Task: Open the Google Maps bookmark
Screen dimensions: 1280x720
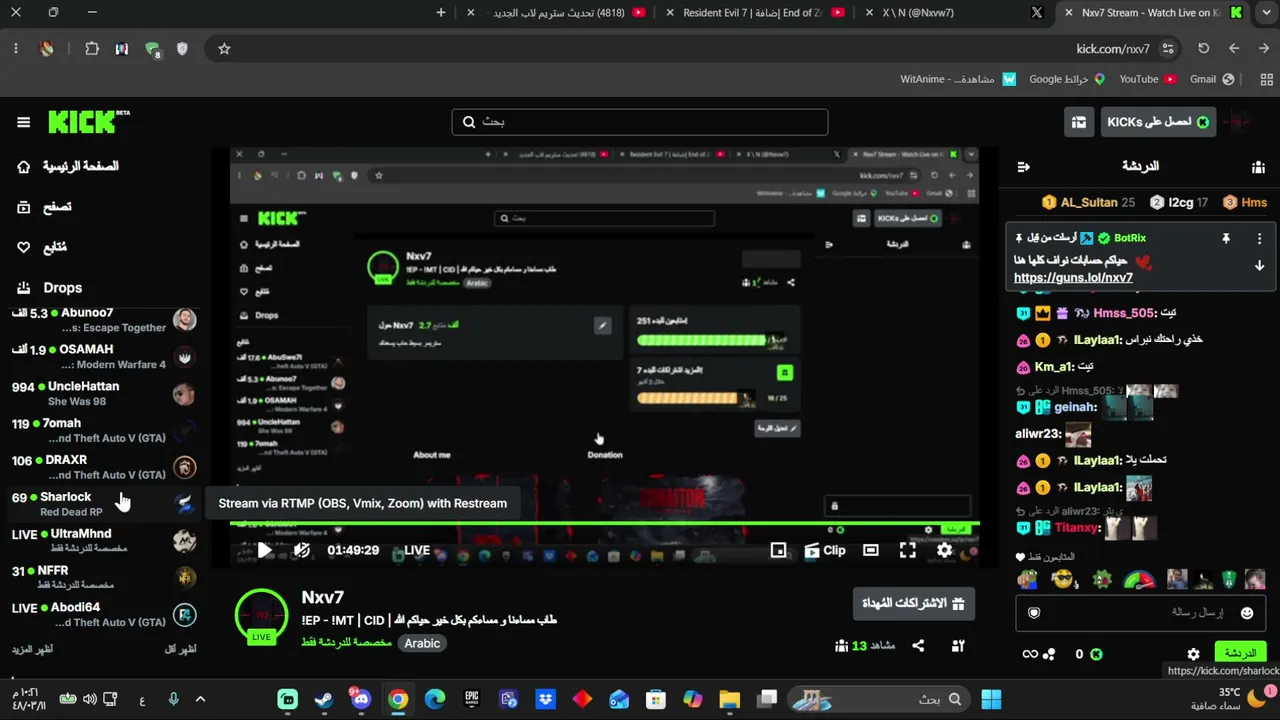Action: (1067, 79)
